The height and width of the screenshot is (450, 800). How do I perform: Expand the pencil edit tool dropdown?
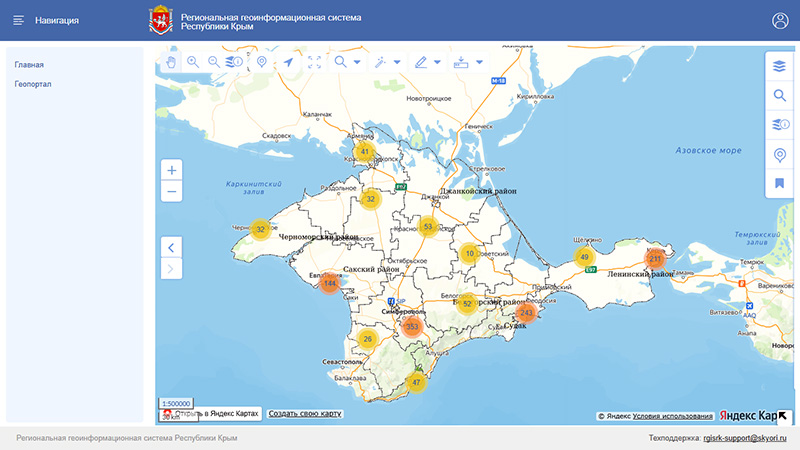tap(437, 62)
